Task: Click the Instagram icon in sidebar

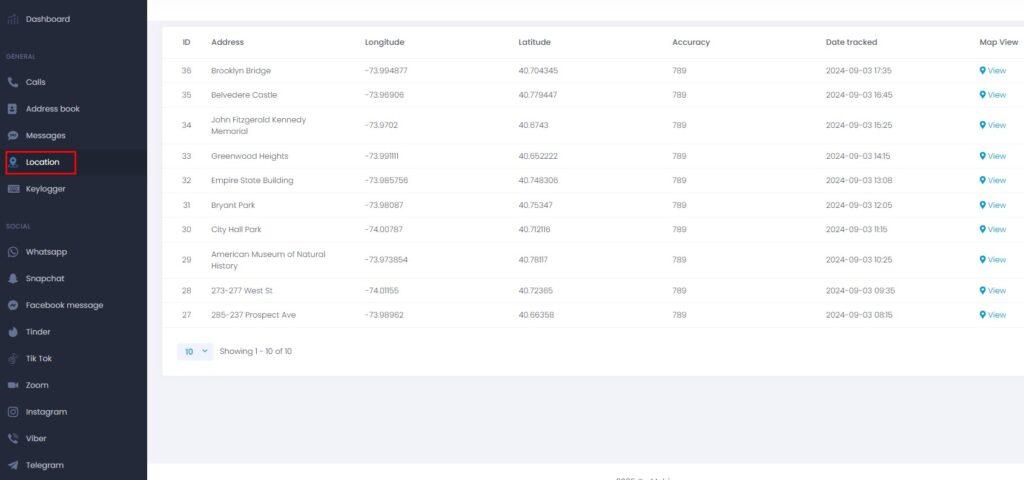Action: 13,412
